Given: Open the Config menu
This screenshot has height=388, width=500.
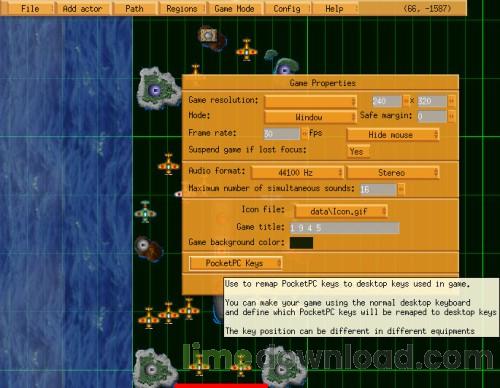Looking at the screenshot, I should (x=287, y=8).
